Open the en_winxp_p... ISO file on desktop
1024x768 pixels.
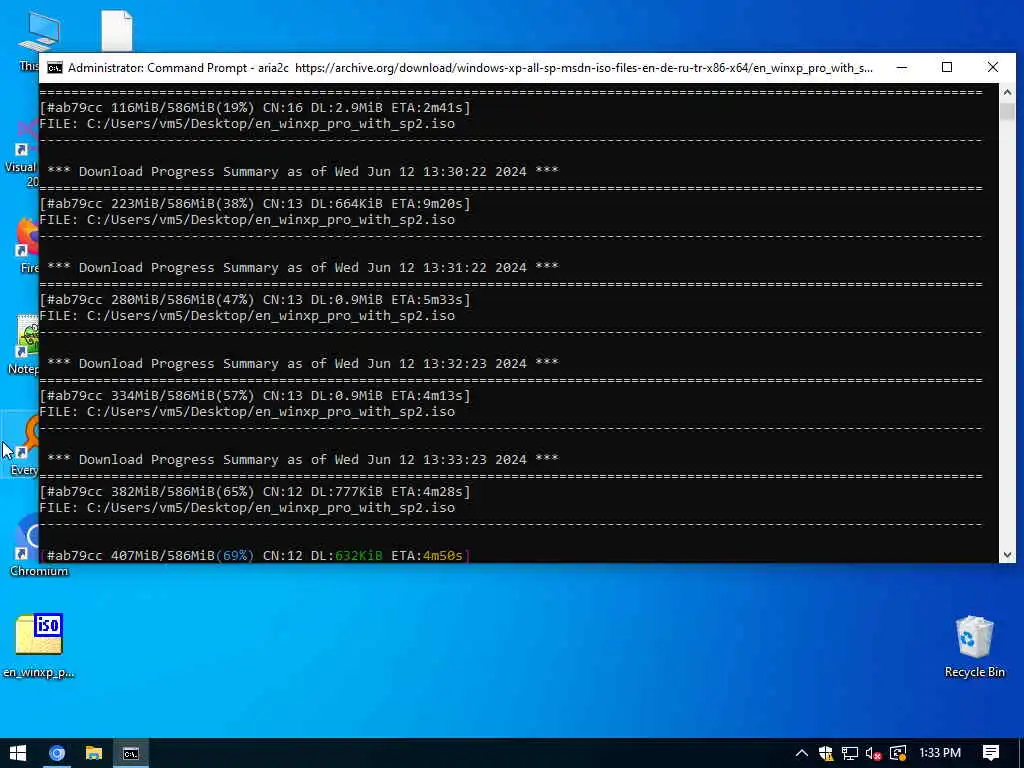(39, 645)
